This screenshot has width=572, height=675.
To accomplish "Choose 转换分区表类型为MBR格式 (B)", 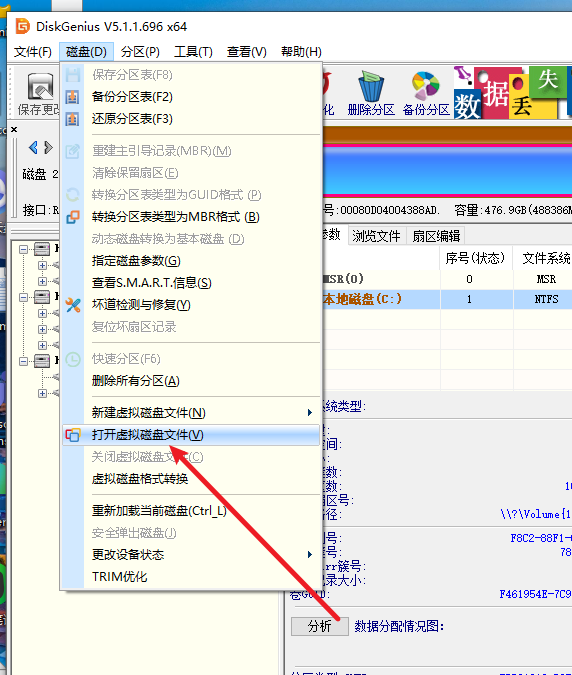I will click(x=191, y=217).
